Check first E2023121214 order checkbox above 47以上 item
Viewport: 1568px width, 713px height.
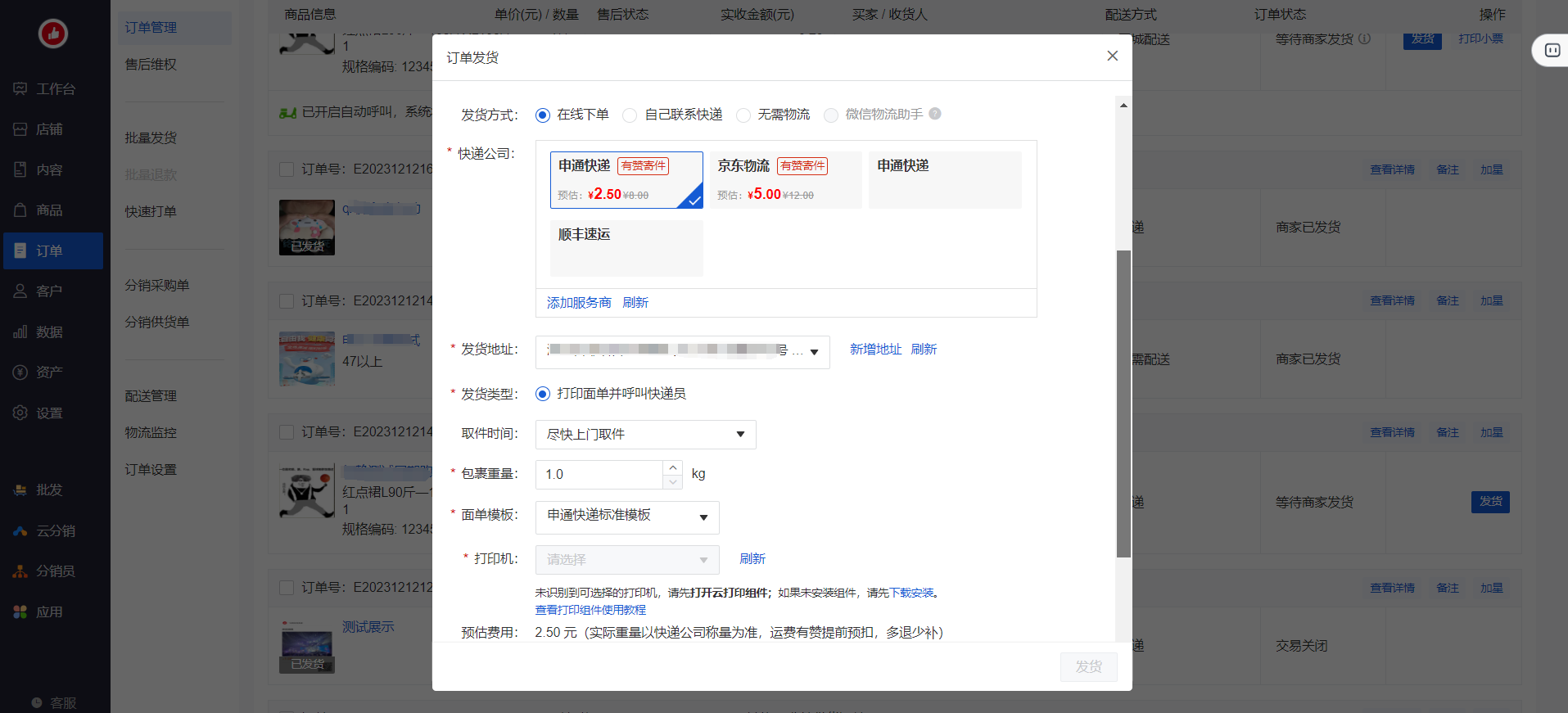(287, 300)
